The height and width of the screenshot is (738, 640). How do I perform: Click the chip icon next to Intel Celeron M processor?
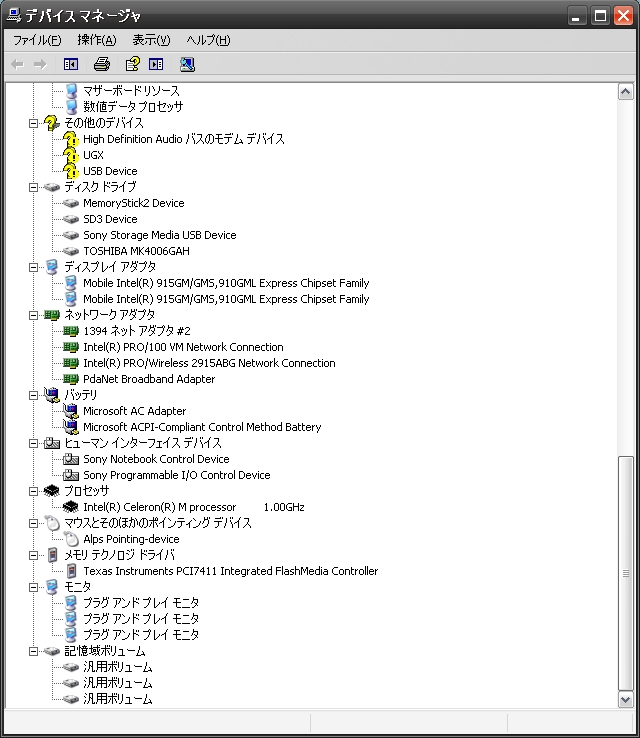click(71, 507)
